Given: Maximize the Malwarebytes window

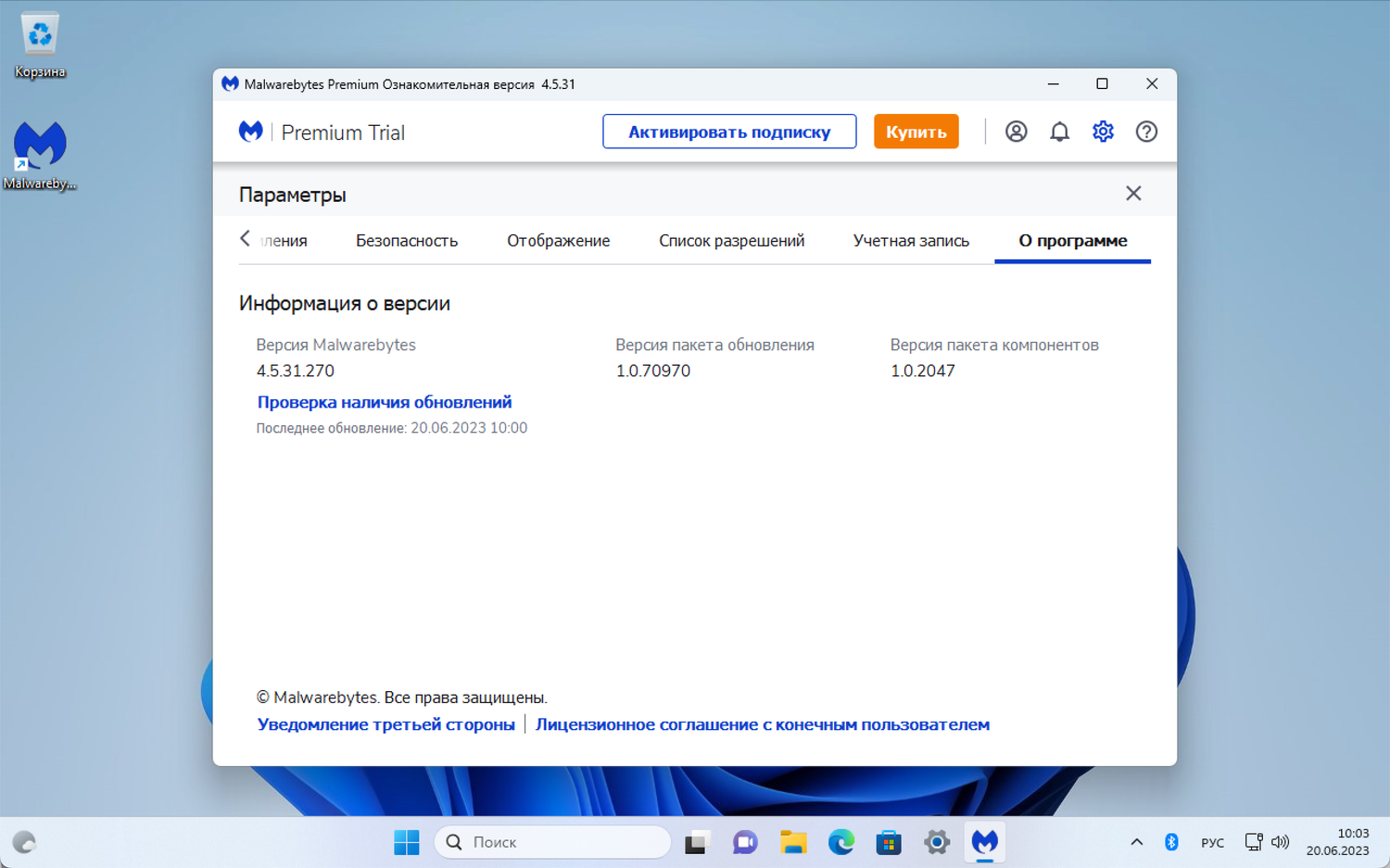Looking at the screenshot, I should [x=1102, y=84].
